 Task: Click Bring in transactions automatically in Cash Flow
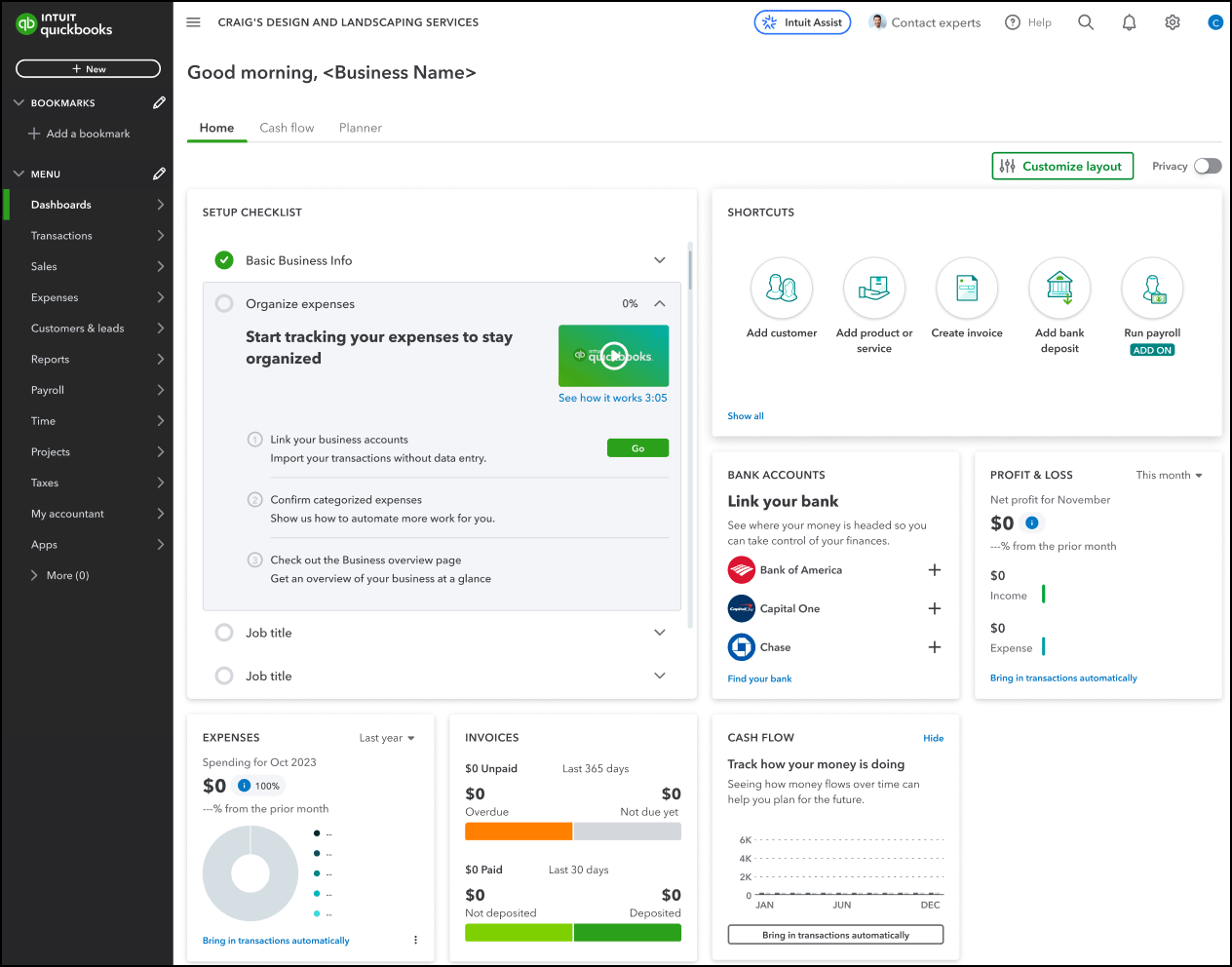[835, 935]
